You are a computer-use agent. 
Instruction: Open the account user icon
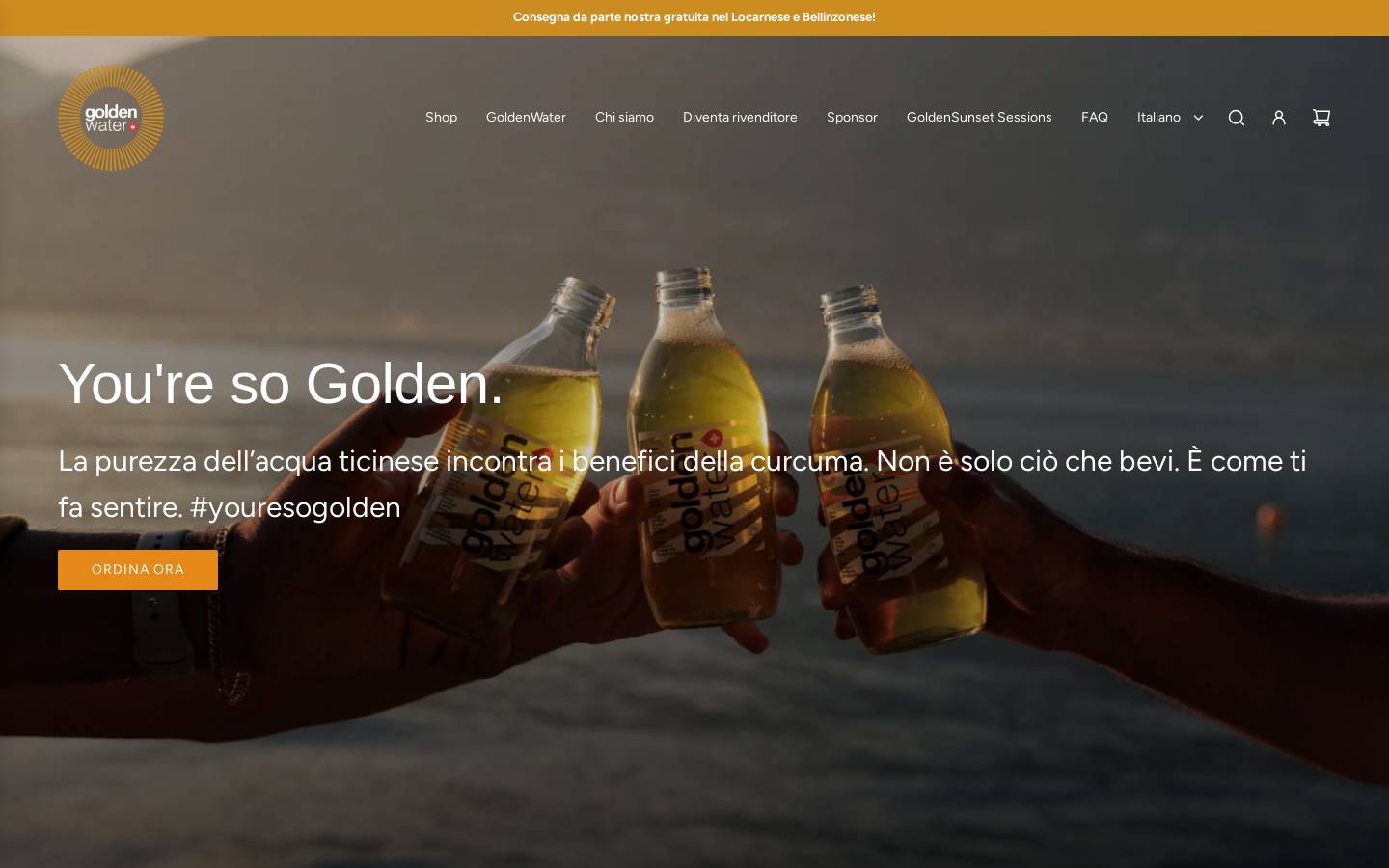pyautogui.click(x=1278, y=118)
